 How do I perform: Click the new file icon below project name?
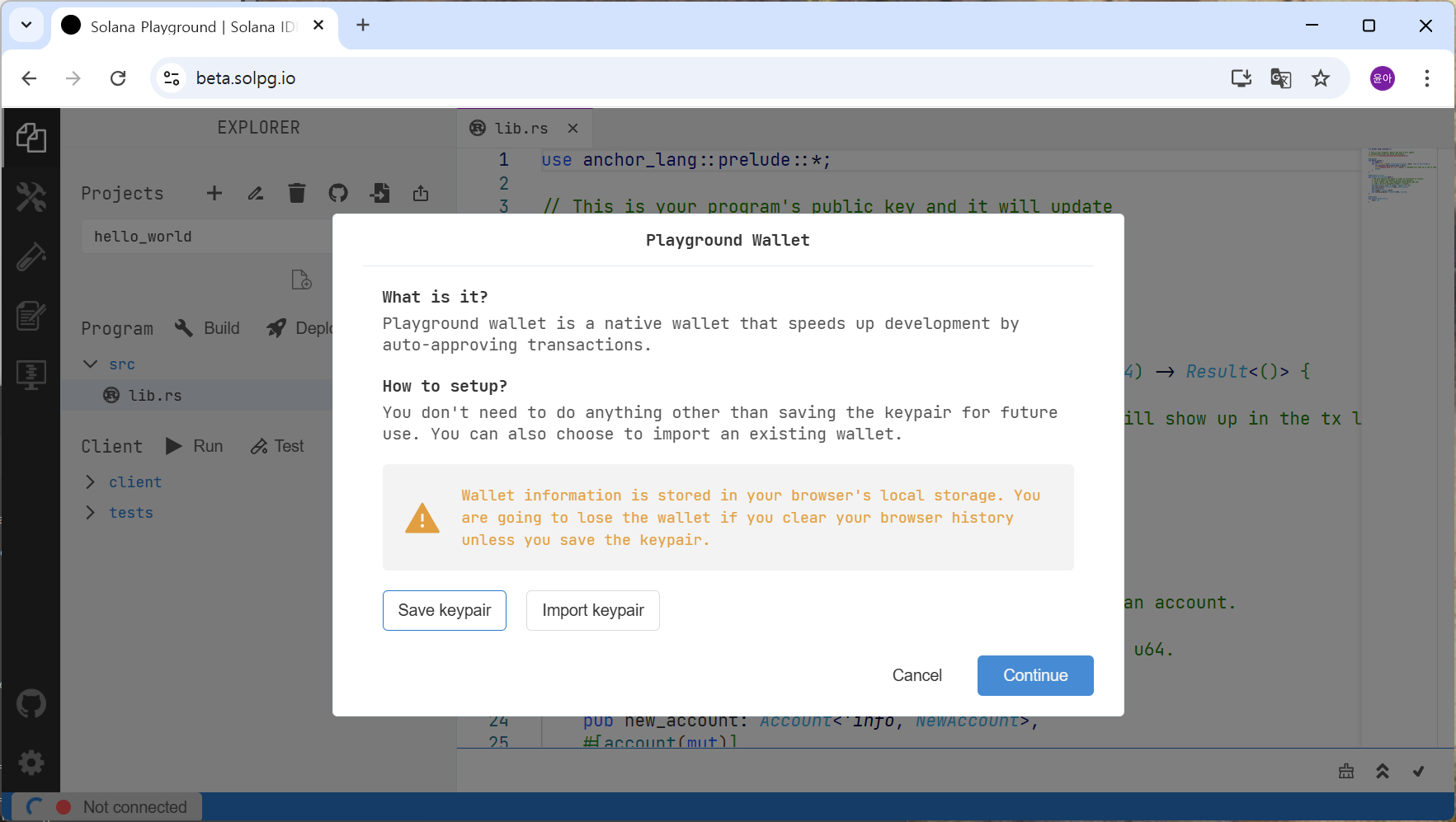click(x=301, y=279)
